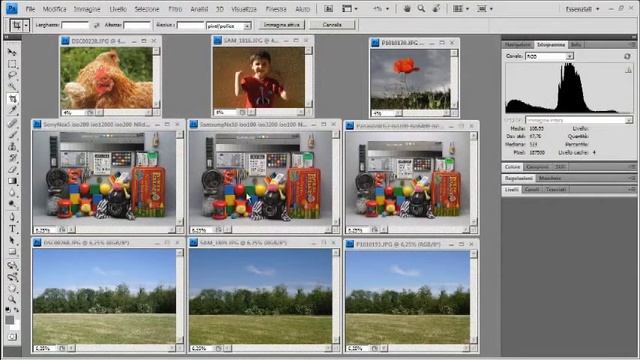Select the History Brush tool
This screenshot has width=640, height=360.
12,158
